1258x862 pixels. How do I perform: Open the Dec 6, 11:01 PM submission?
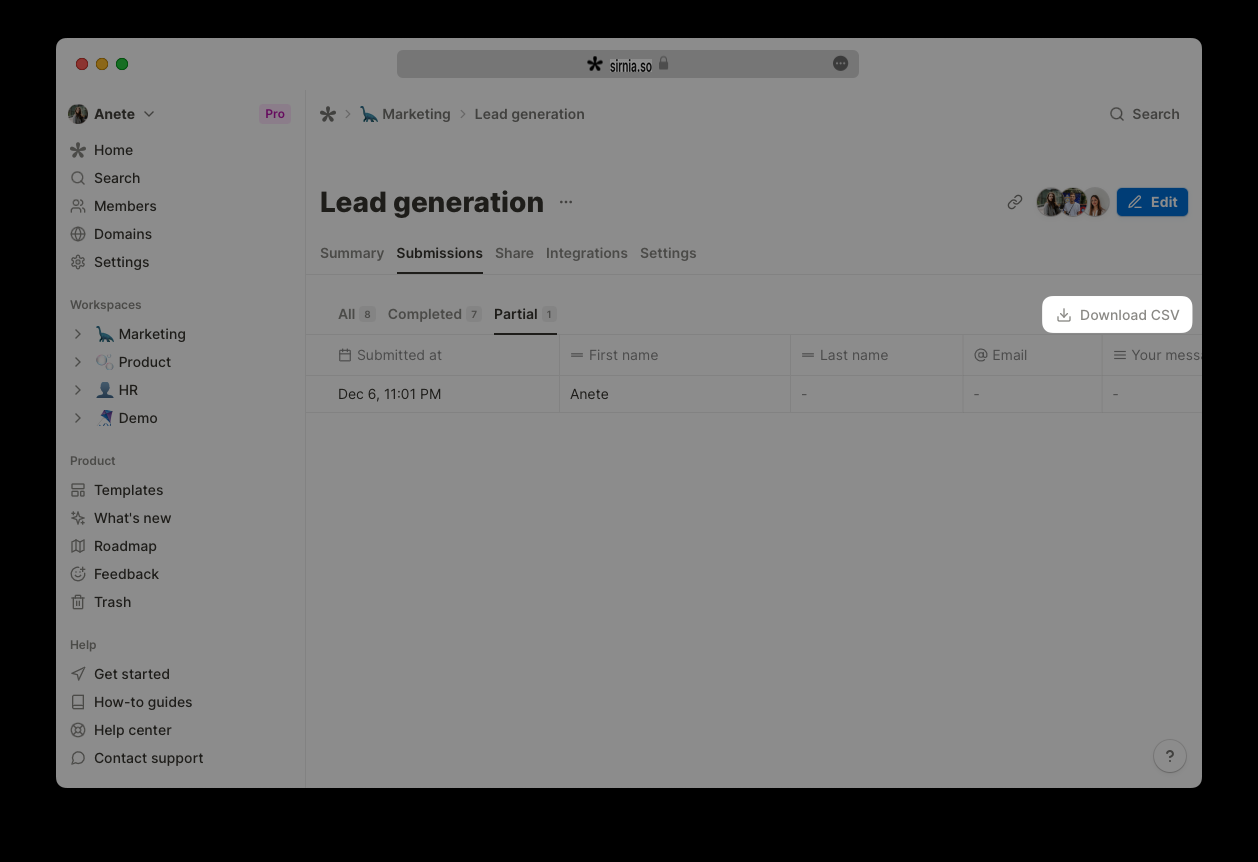pyautogui.click(x=390, y=394)
